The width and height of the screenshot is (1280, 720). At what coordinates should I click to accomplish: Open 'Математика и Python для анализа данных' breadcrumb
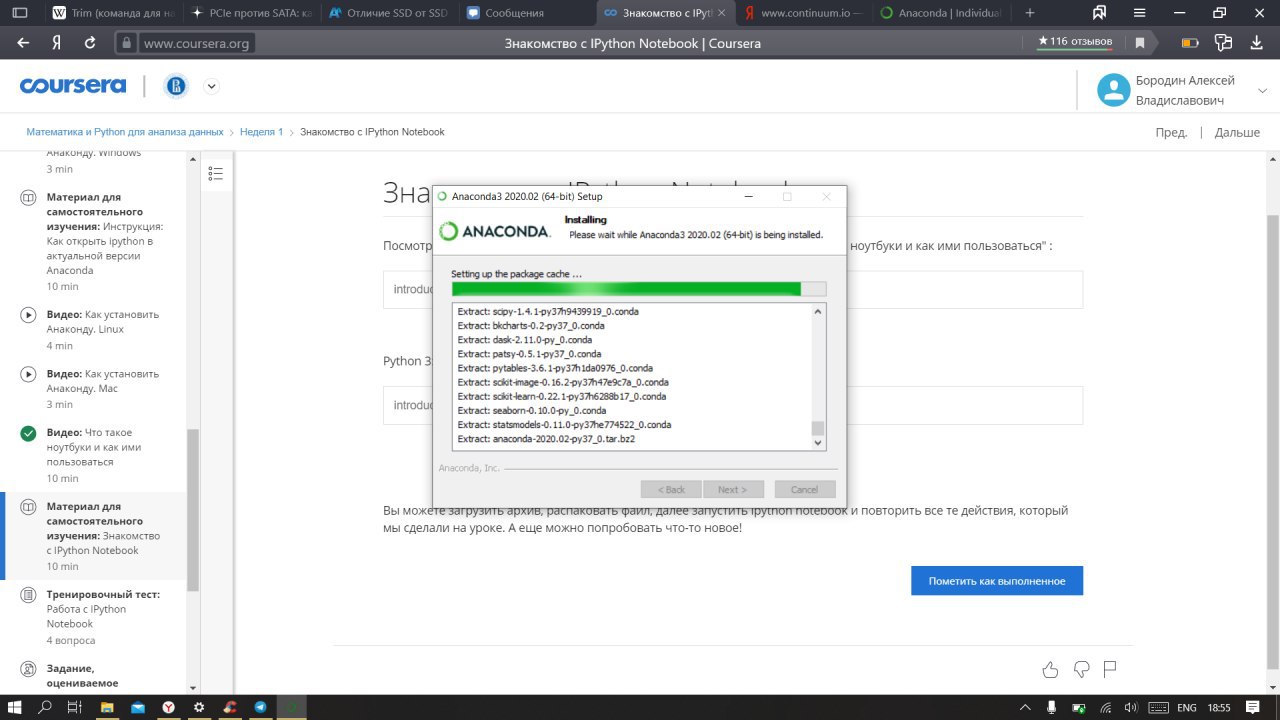125,132
